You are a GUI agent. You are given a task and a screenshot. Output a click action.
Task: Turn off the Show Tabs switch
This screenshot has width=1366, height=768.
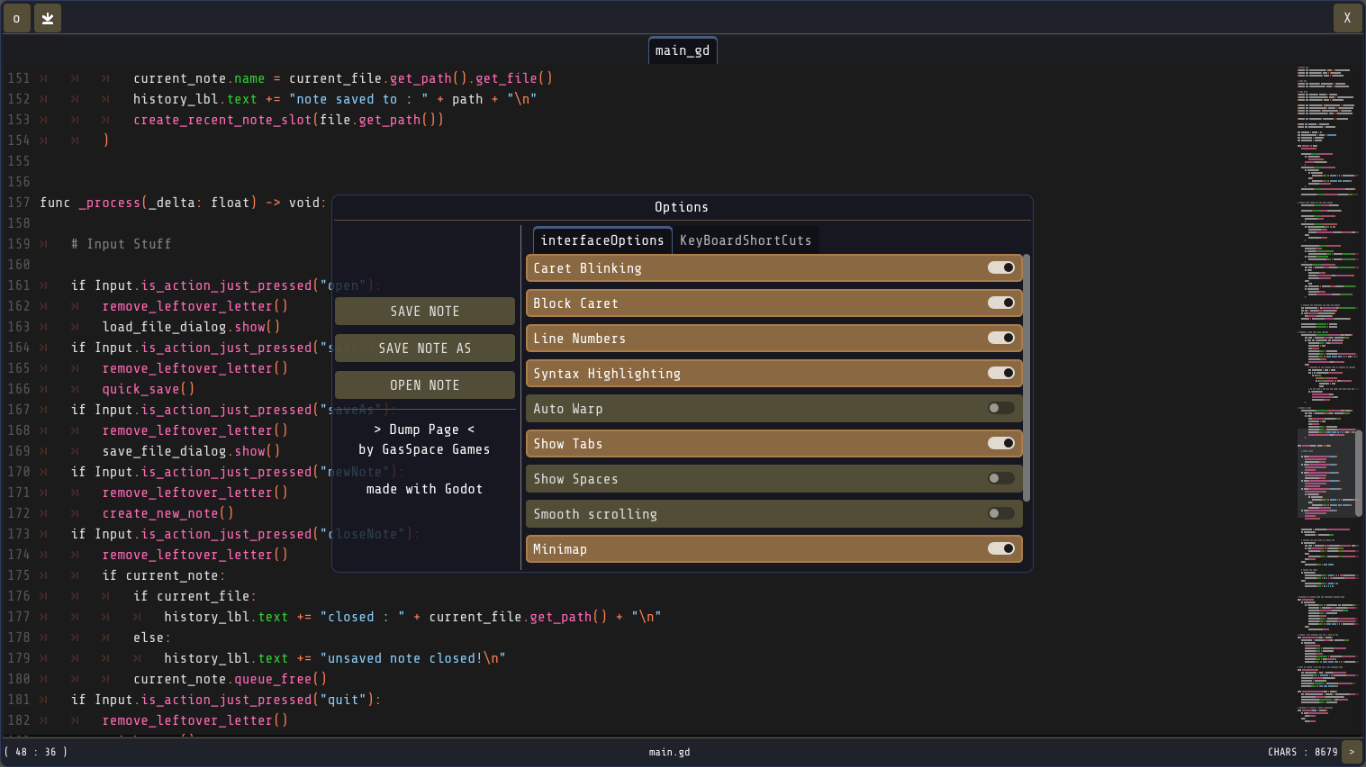click(x=1001, y=443)
